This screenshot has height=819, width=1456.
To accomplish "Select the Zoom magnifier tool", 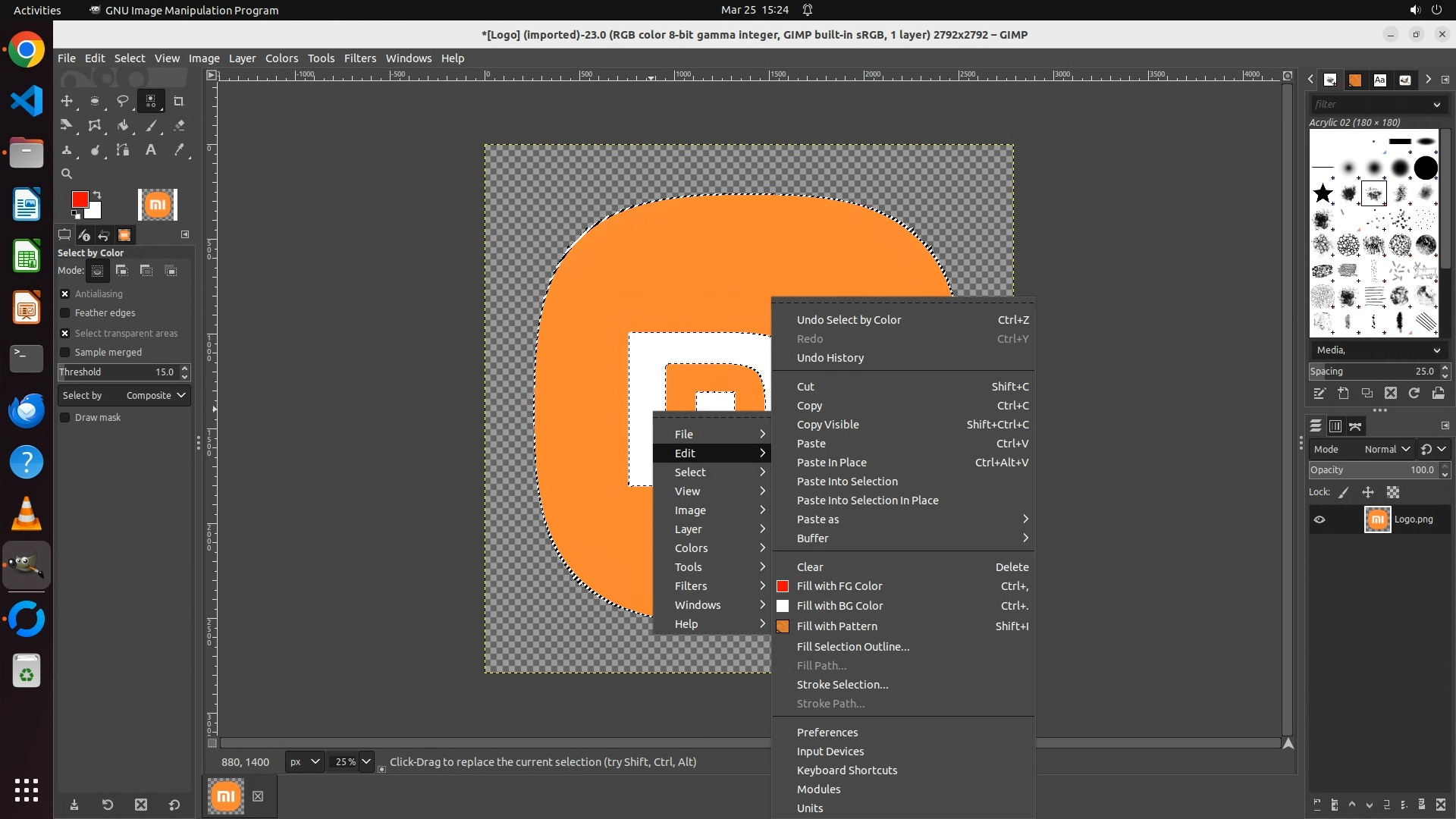I will point(67,174).
